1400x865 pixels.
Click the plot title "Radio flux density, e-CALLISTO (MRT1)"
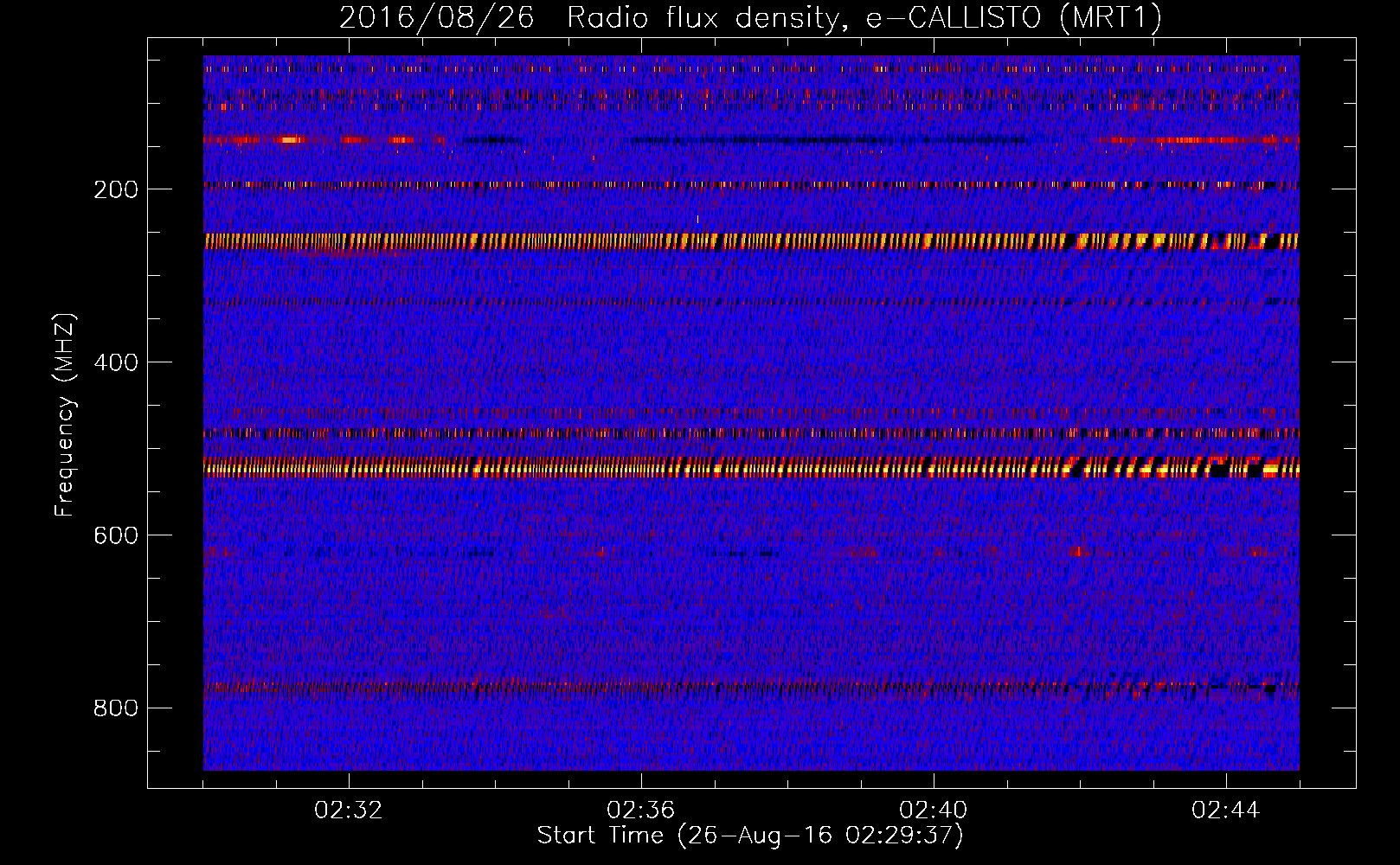click(x=864, y=18)
